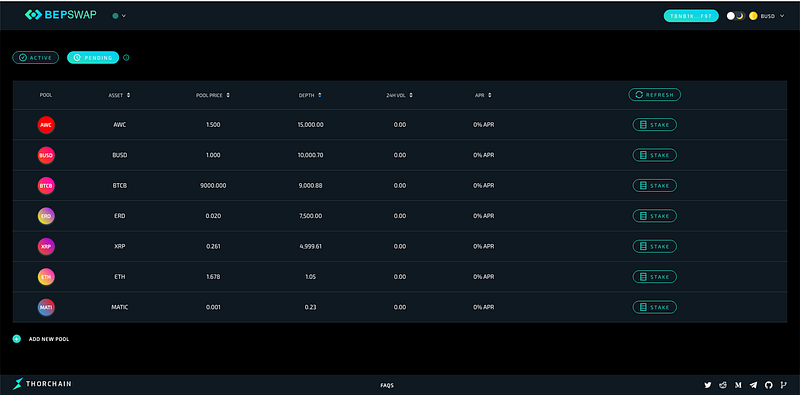Click the BUSD pool coin icon
This screenshot has width=800, height=395.
point(46,155)
